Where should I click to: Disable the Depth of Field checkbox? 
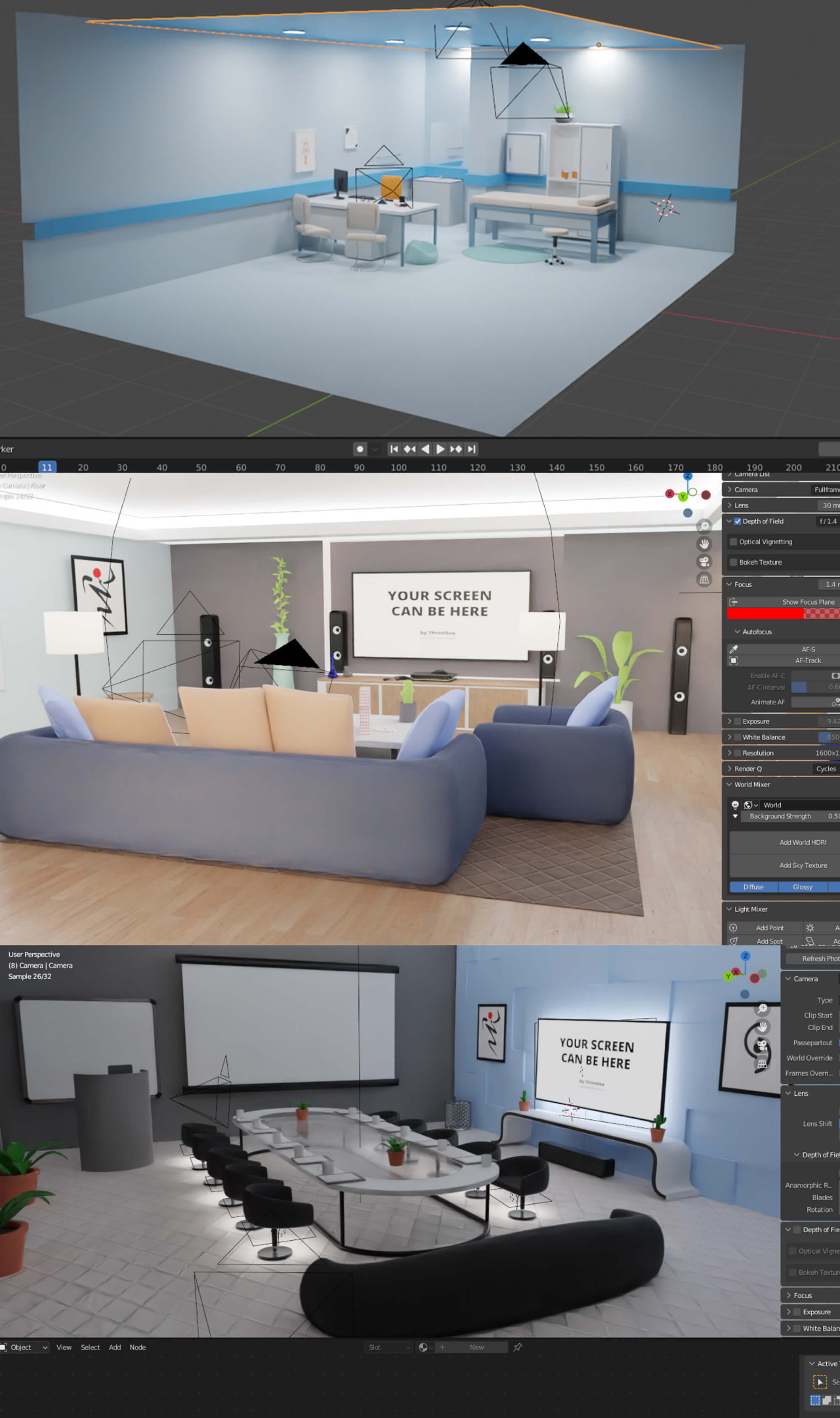tap(738, 521)
